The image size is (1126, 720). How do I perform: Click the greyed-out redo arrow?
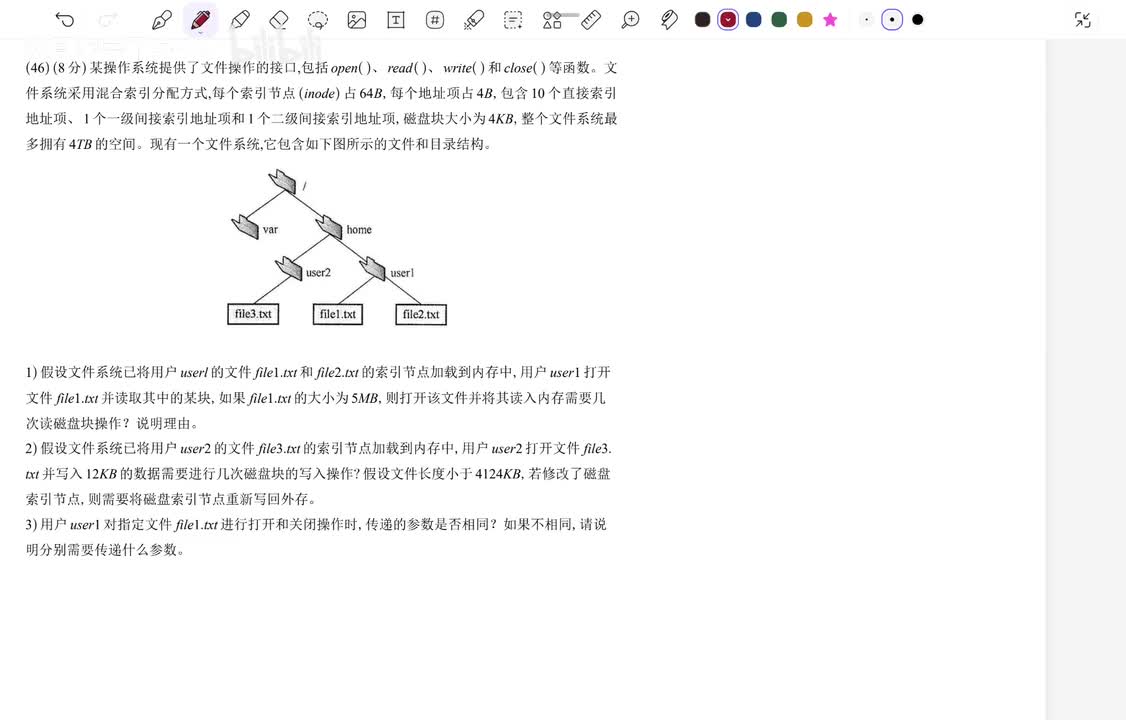[x=108, y=20]
